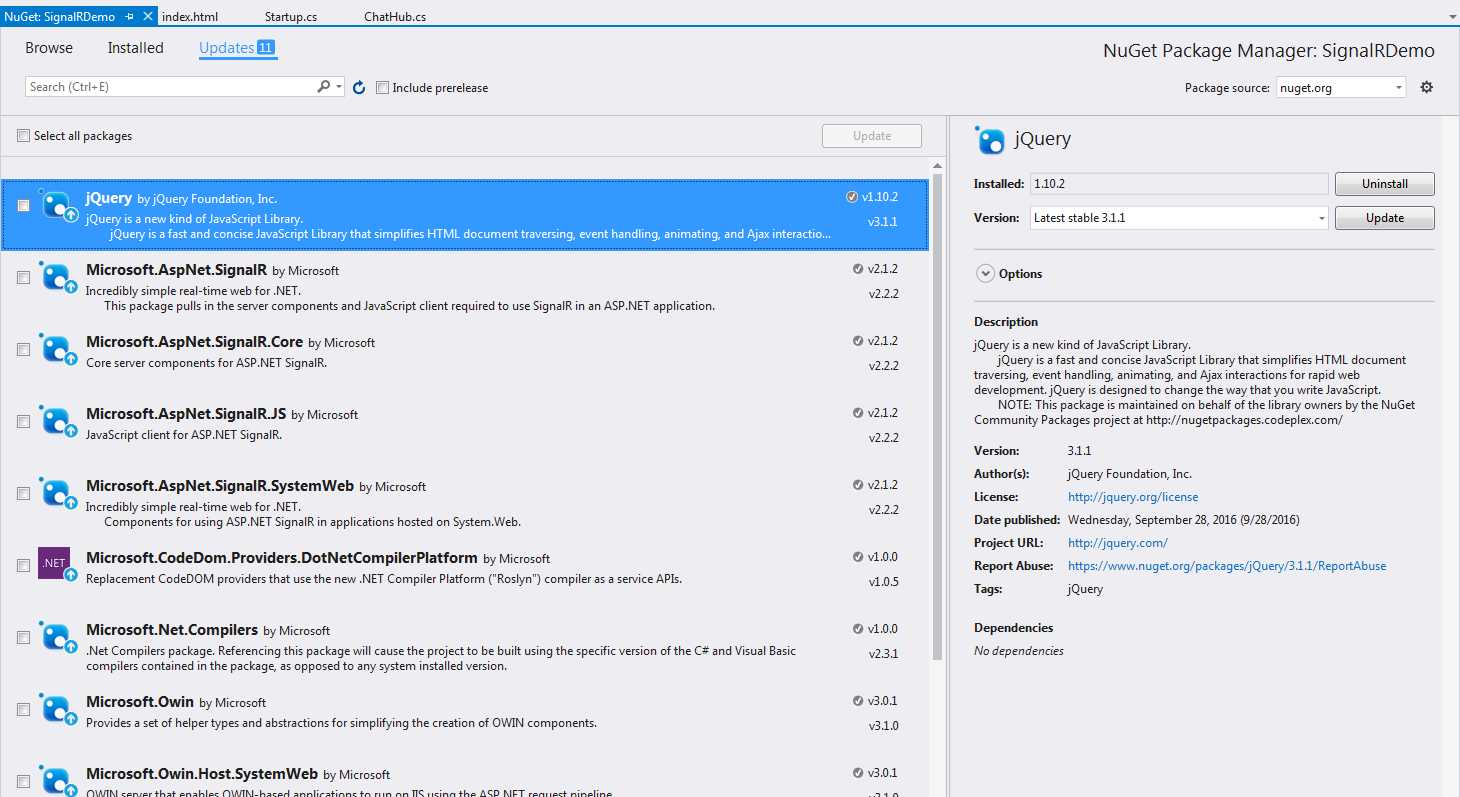Image resolution: width=1460 pixels, height=797 pixels.
Task: Tick the Microsoft.CodeDom.Providers.DotNetCompilerPlatform checkbox
Action: point(23,566)
